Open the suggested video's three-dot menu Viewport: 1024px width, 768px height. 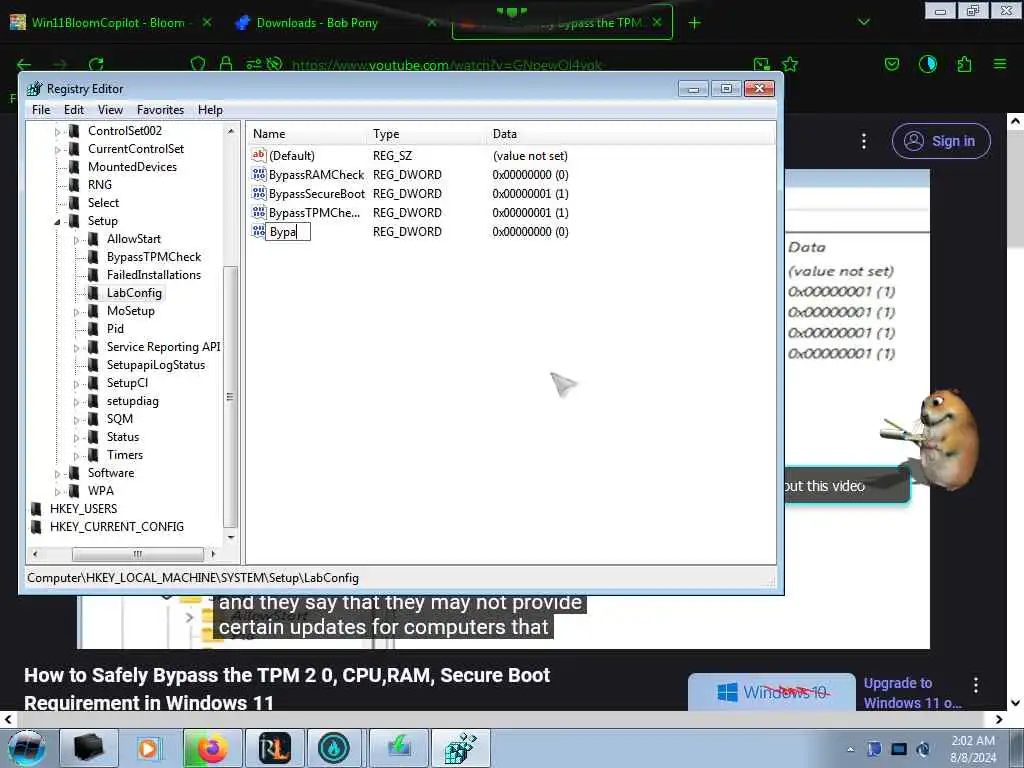(976, 685)
